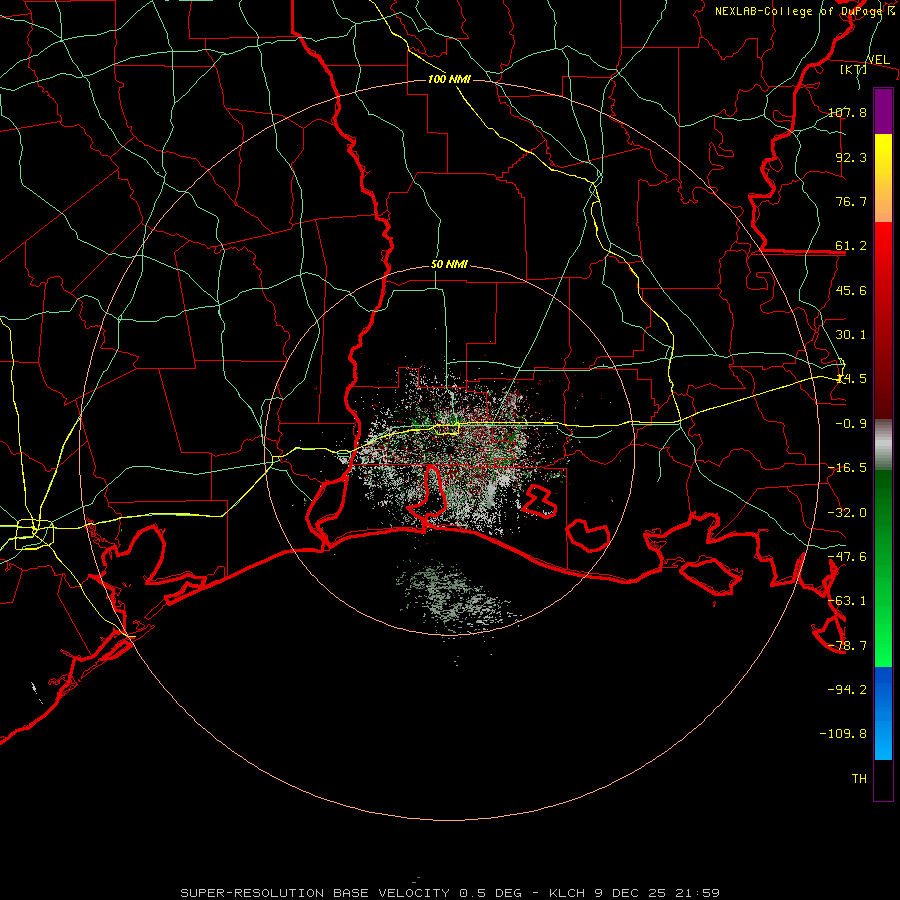The width and height of the screenshot is (900, 900).
Task: Click the black TH segment of the color bar
Action: pyautogui.click(x=883, y=779)
